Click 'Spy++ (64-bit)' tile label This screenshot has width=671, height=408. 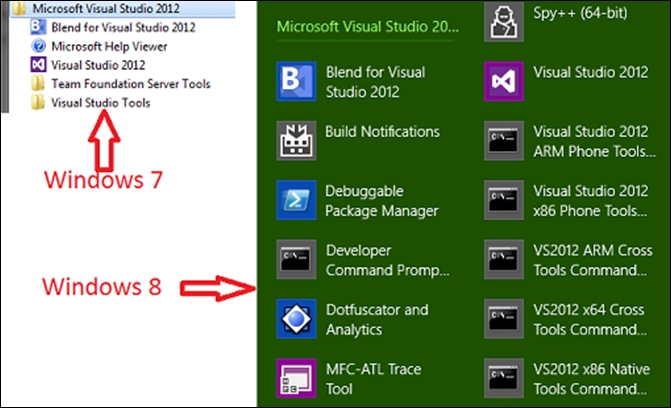pos(580,13)
